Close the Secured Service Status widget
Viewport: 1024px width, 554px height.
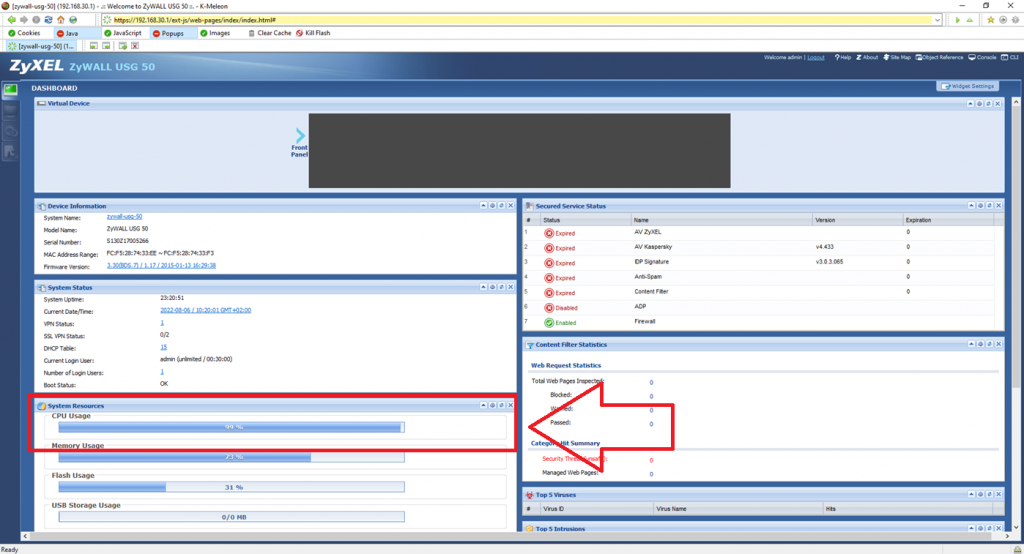click(999, 206)
